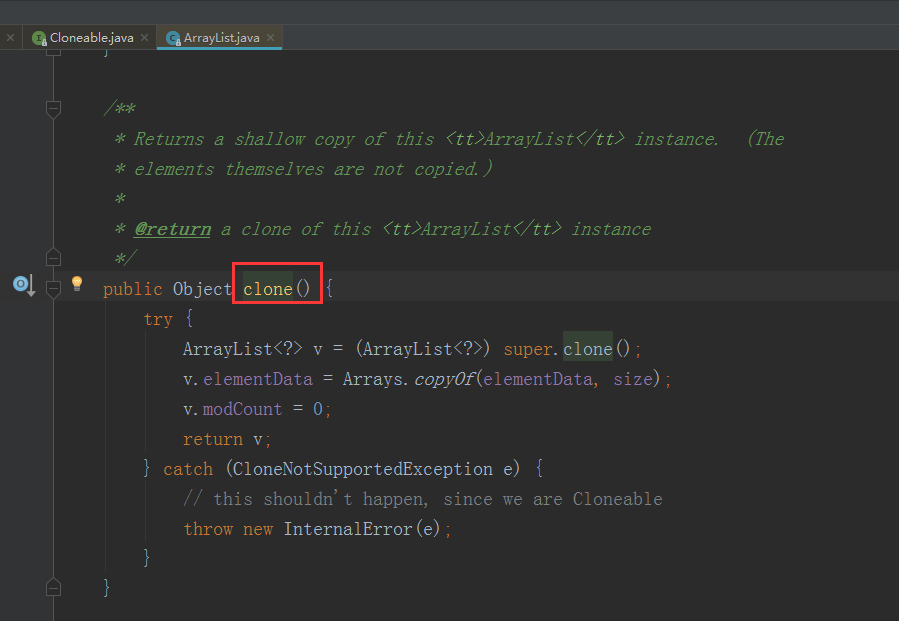The height and width of the screenshot is (621, 899).
Task: Close the ArrayList.java tab
Action: [271, 37]
